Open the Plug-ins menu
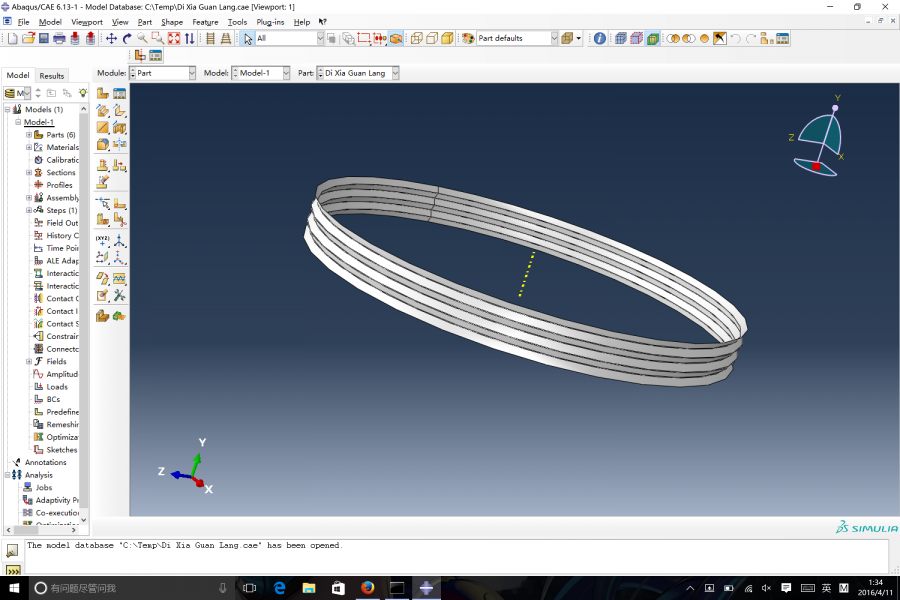This screenshot has width=900, height=600. 270,21
